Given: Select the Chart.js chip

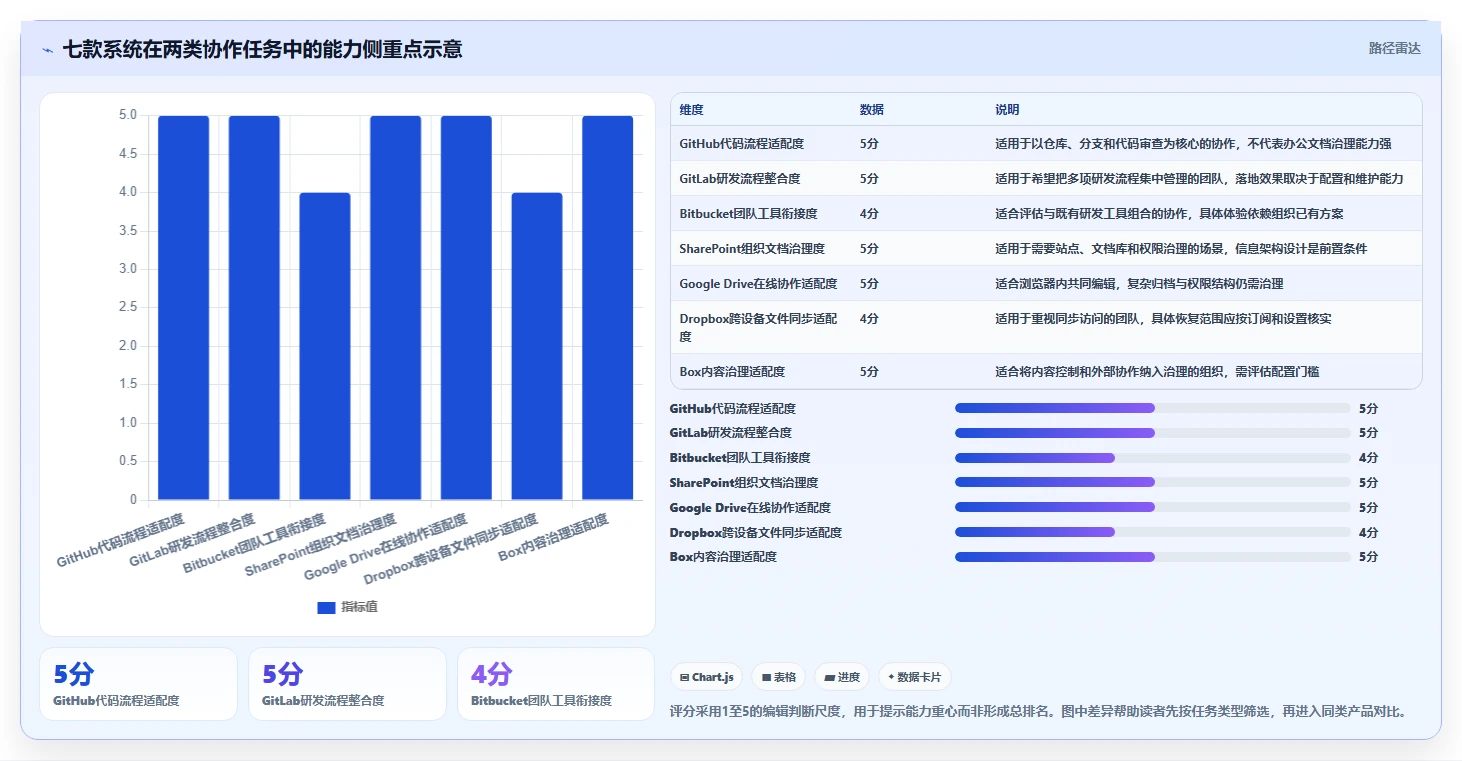Looking at the screenshot, I should [x=707, y=677].
